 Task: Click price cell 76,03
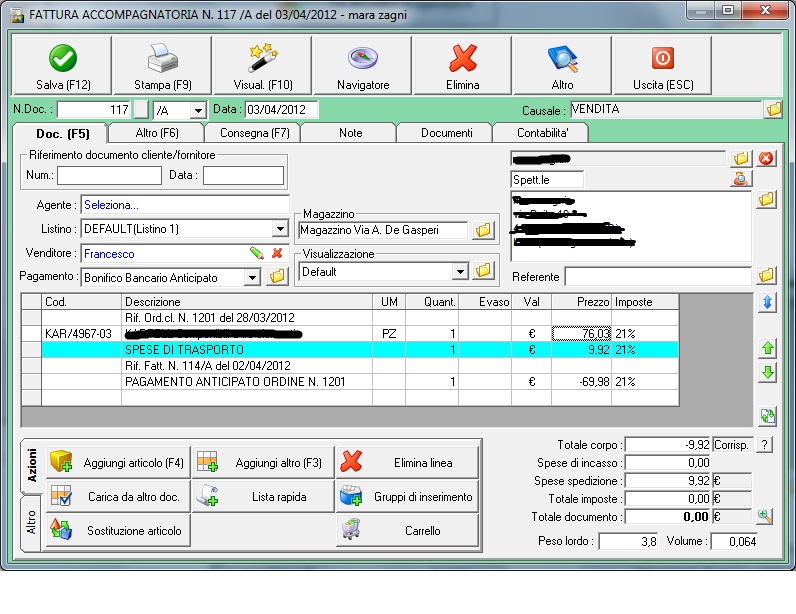pos(581,334)
